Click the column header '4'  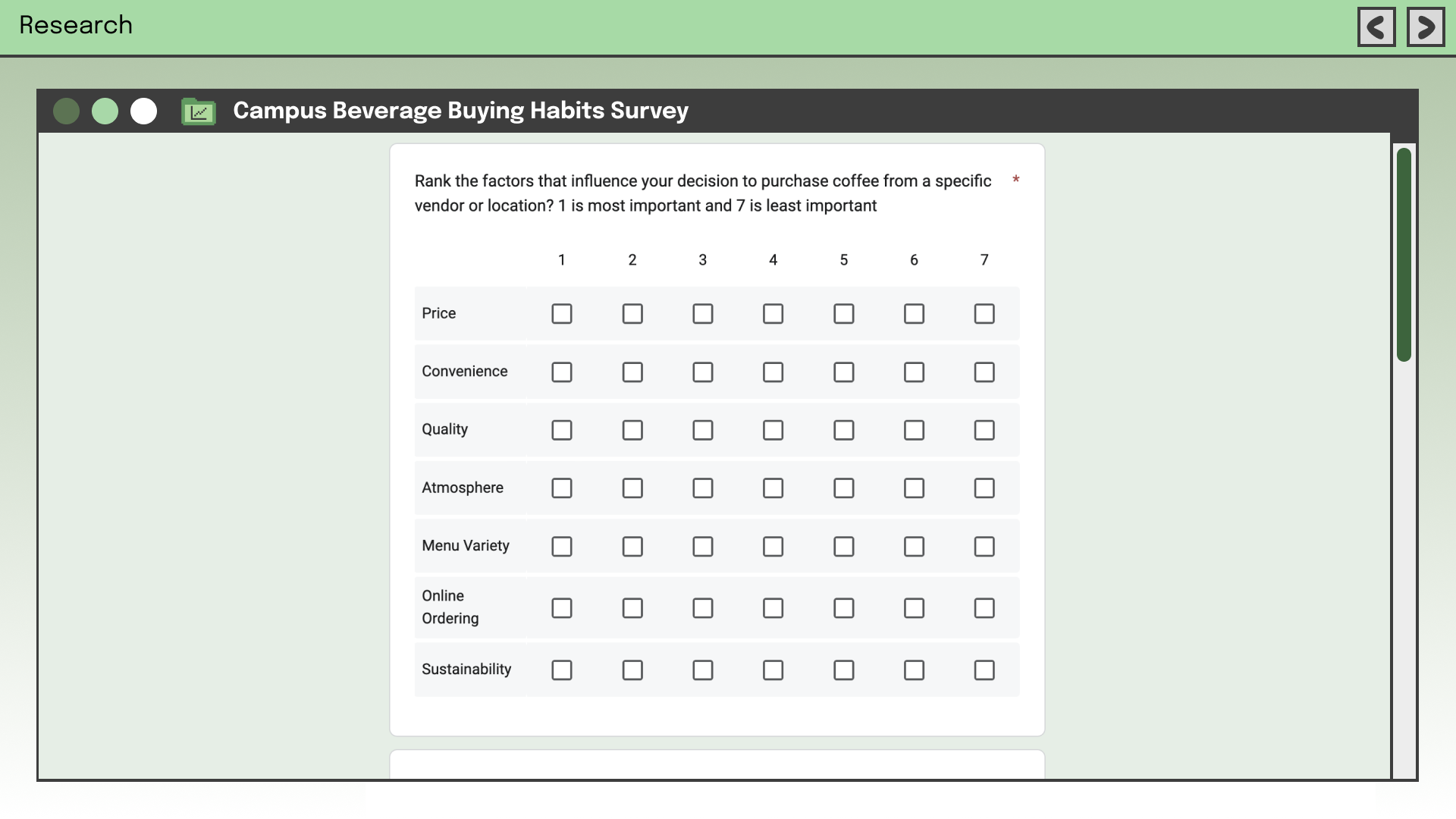click(x=773, y=260)
